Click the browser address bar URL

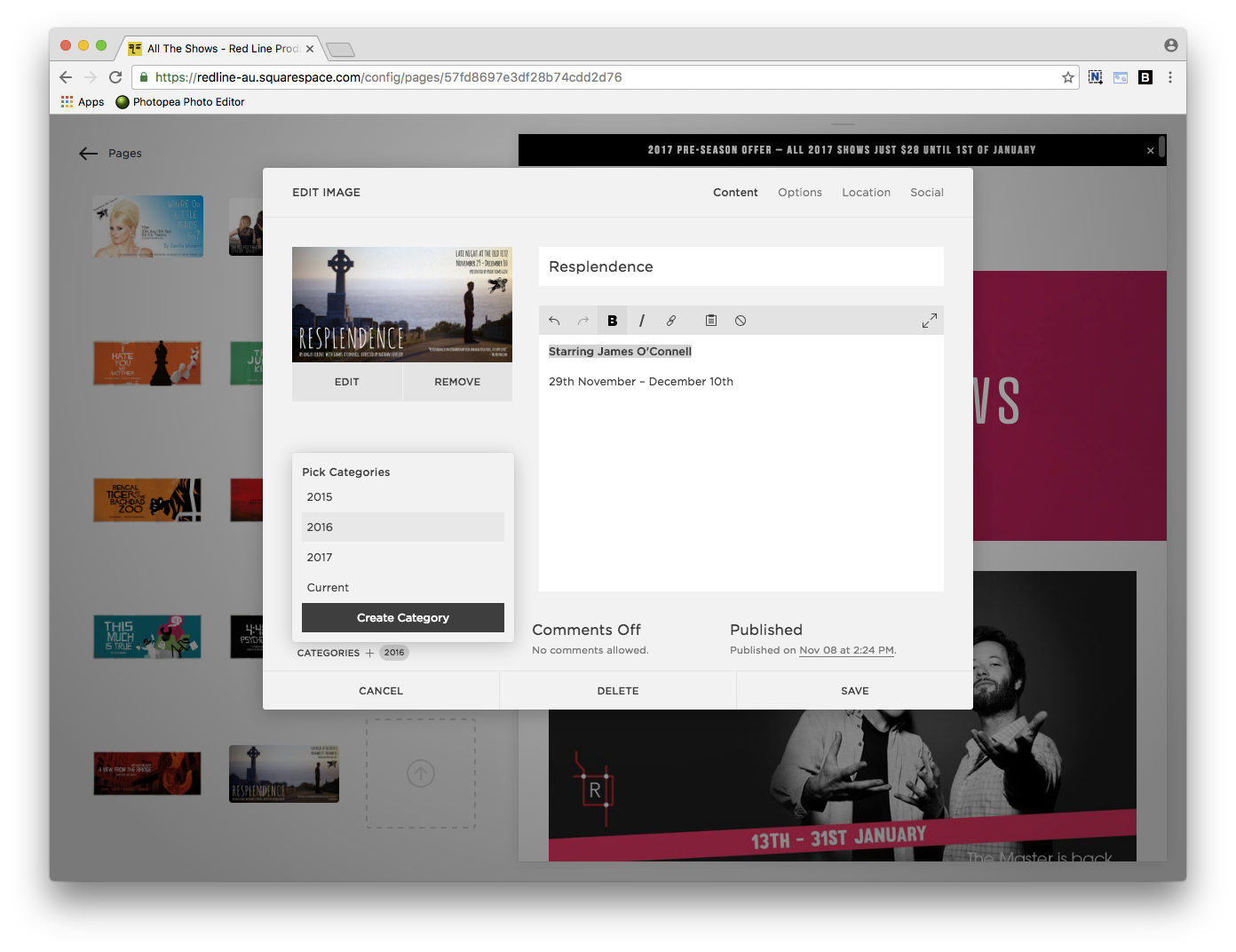tap(388, 77)
